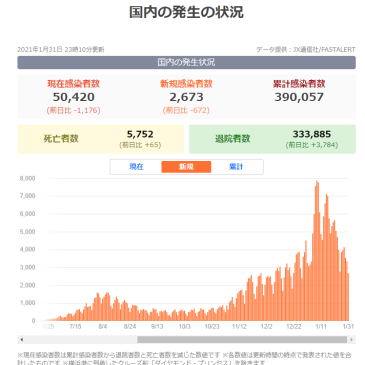Screen dimensions: 365x365
Task: Click the 国内の発生状況 gray header bar
Action: tap(186, 62)
